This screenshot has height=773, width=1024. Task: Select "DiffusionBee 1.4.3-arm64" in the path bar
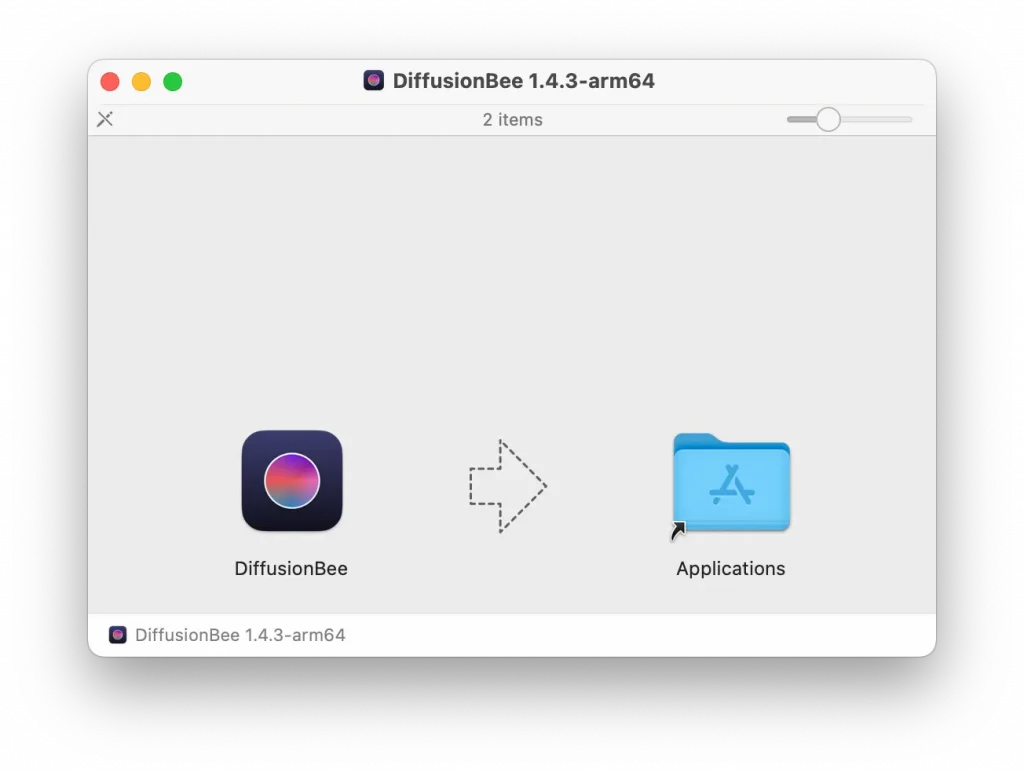click(x=240, y=635)
